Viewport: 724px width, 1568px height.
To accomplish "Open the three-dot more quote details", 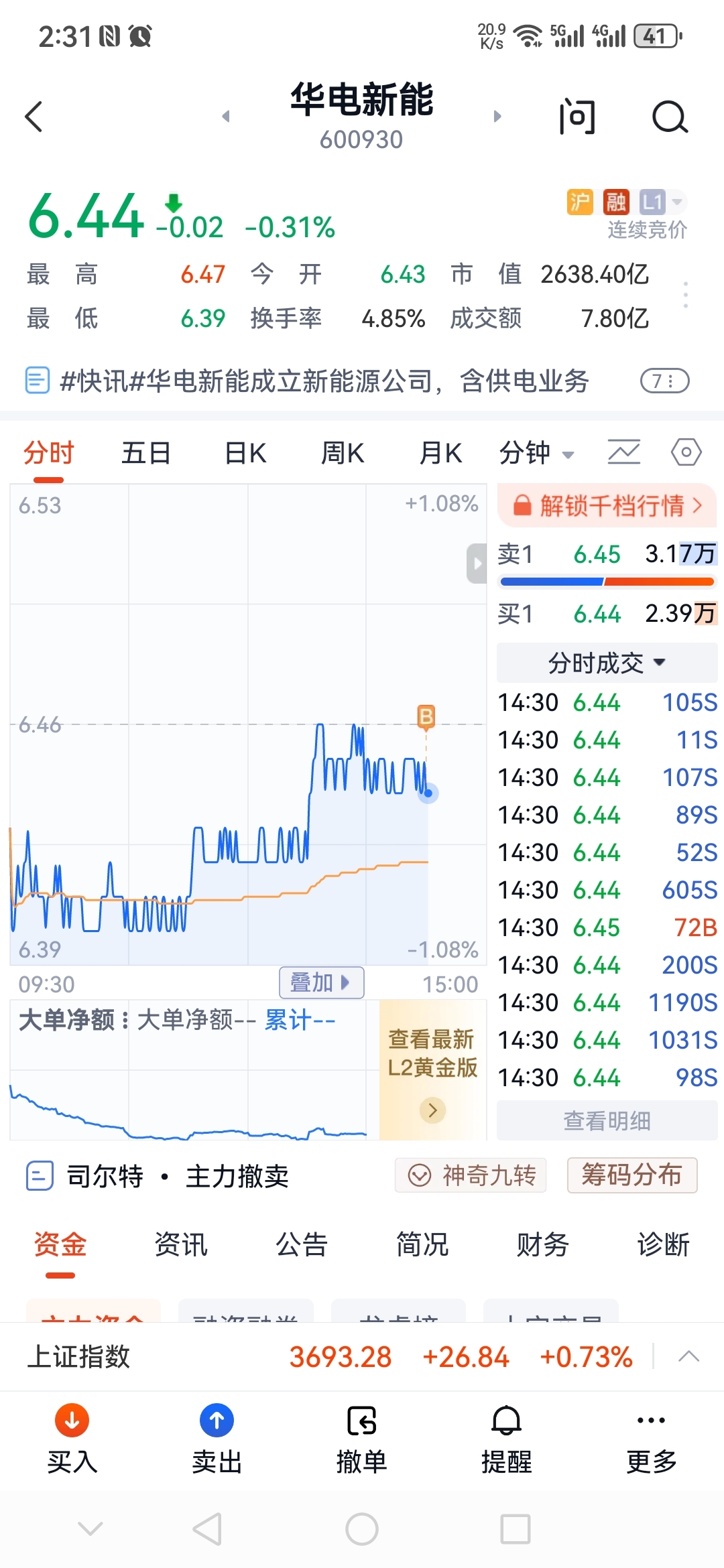I will tap(685, 295).
